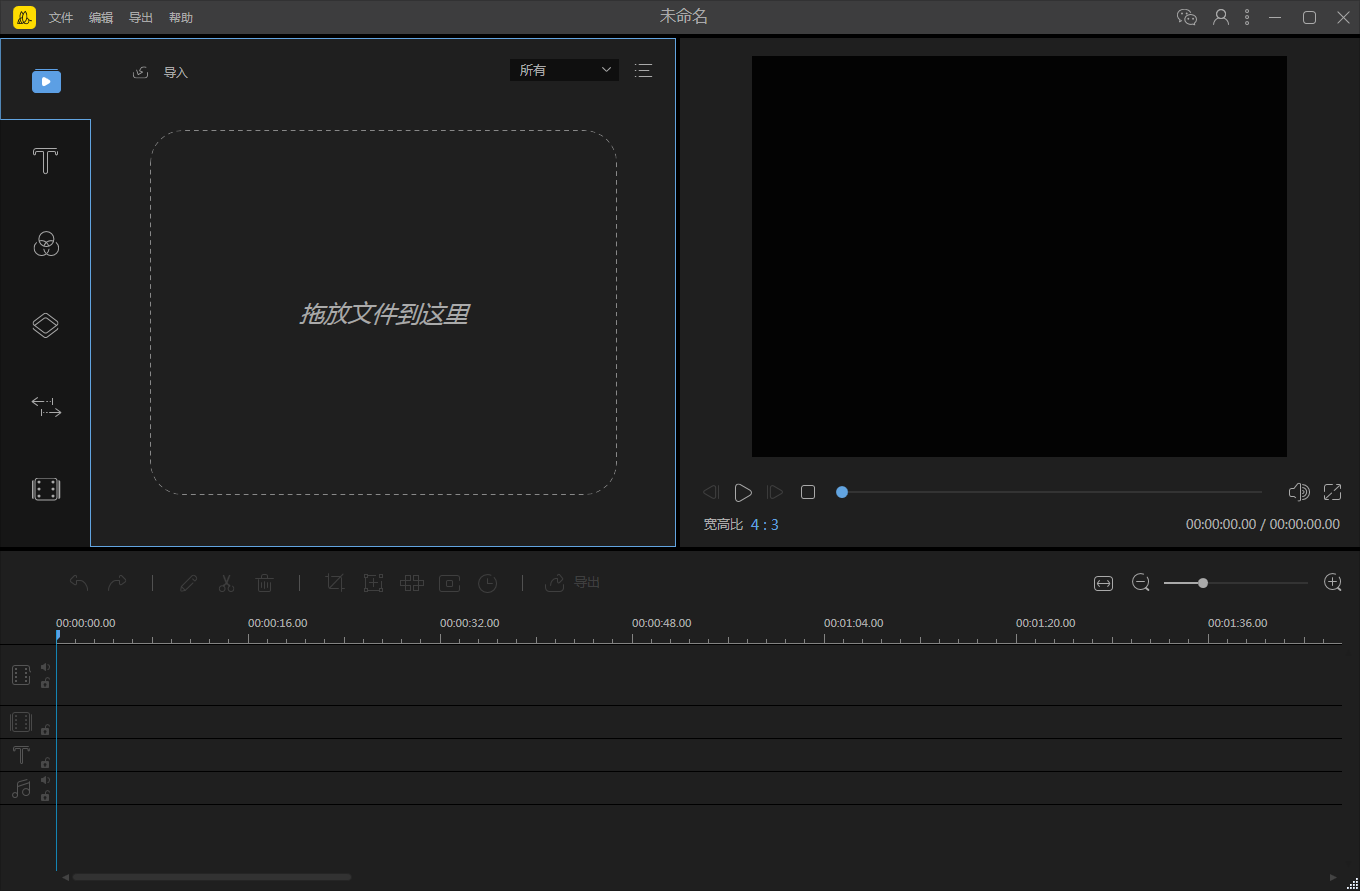
Task: Enter fullscreen preview mode
Action: [x=1332, y=492]
